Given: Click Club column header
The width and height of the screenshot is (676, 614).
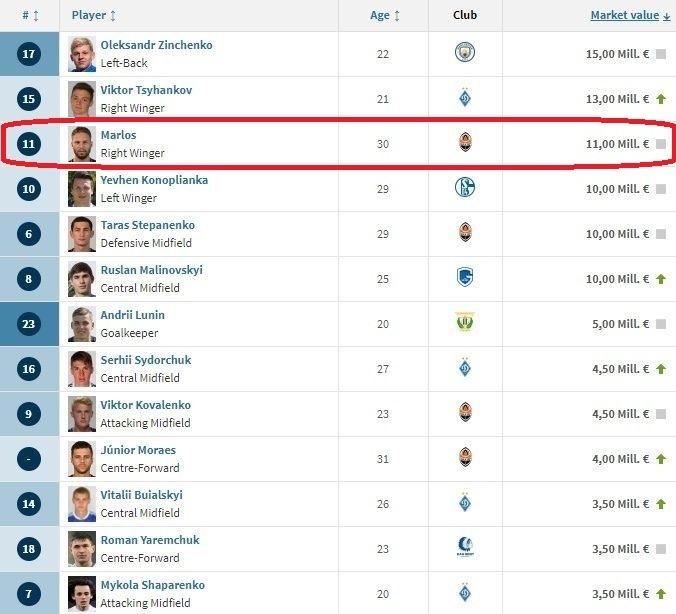Looking at the screenshot, I should (x=465, y=15).
